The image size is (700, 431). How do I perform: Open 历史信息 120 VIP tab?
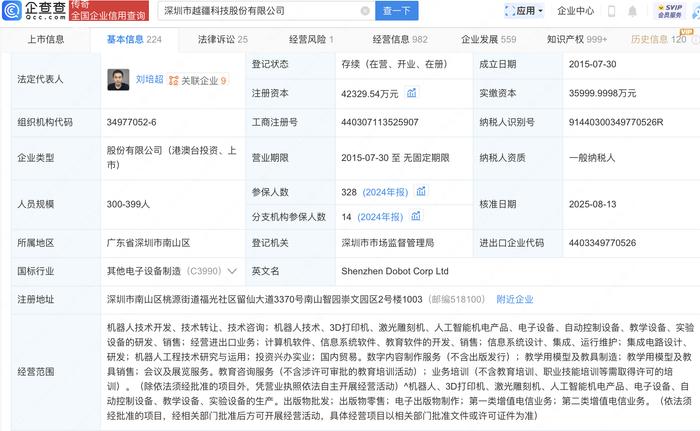point(659,39)
